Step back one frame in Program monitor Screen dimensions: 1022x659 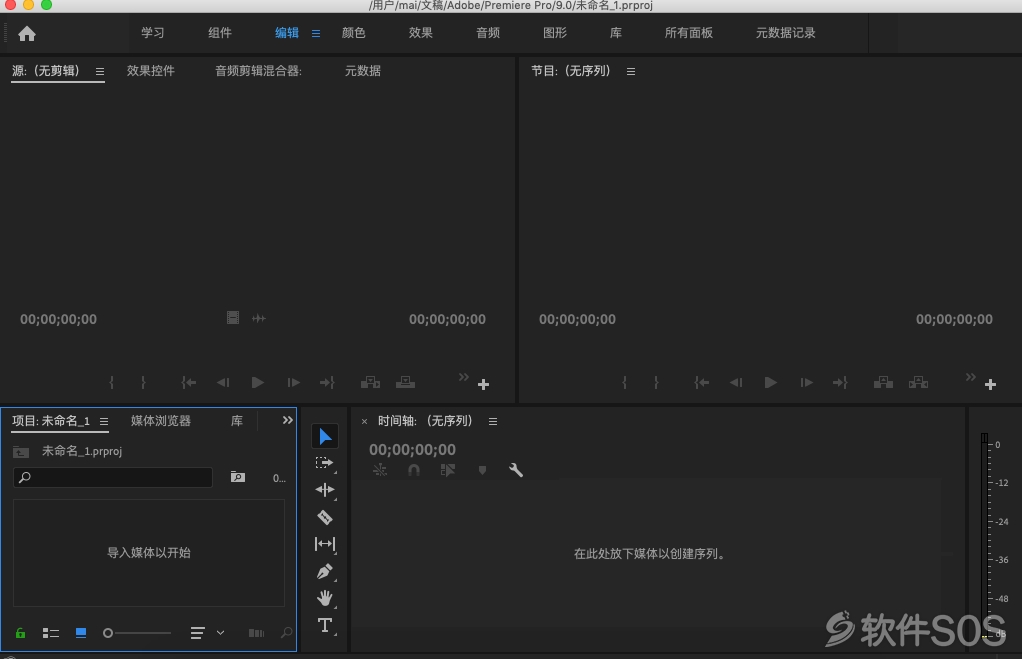(736, 383)
